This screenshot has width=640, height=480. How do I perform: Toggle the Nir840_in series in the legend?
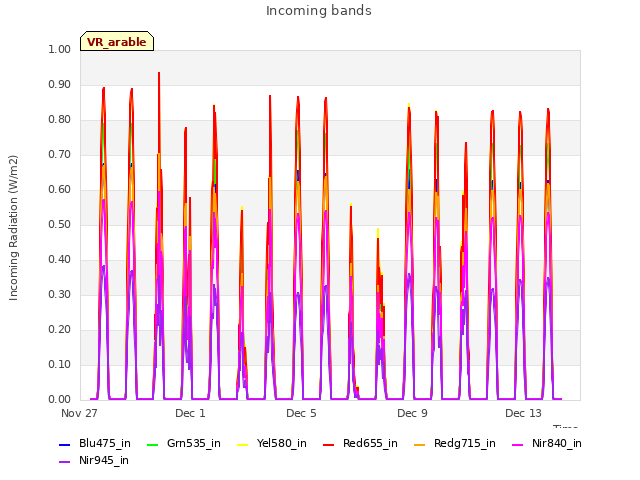pos(547,444)
